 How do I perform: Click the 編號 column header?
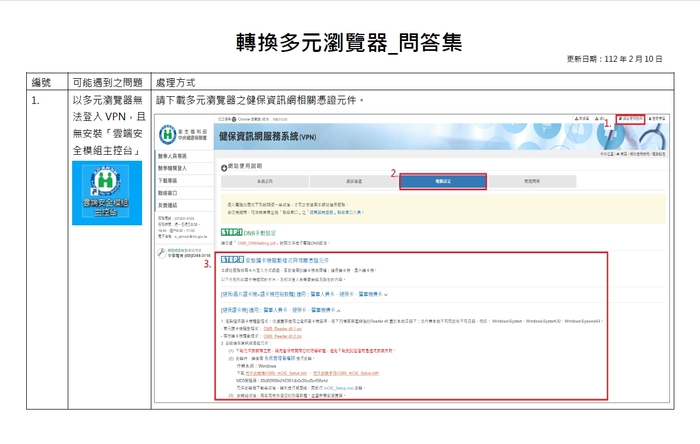[x=41, y=83]
